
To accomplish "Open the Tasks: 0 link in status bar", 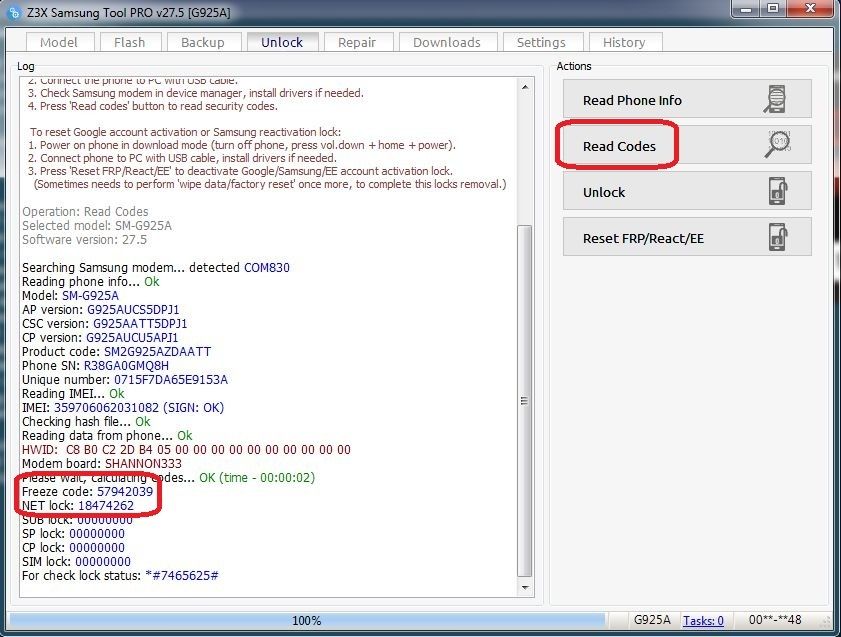I will click(703, 621).
